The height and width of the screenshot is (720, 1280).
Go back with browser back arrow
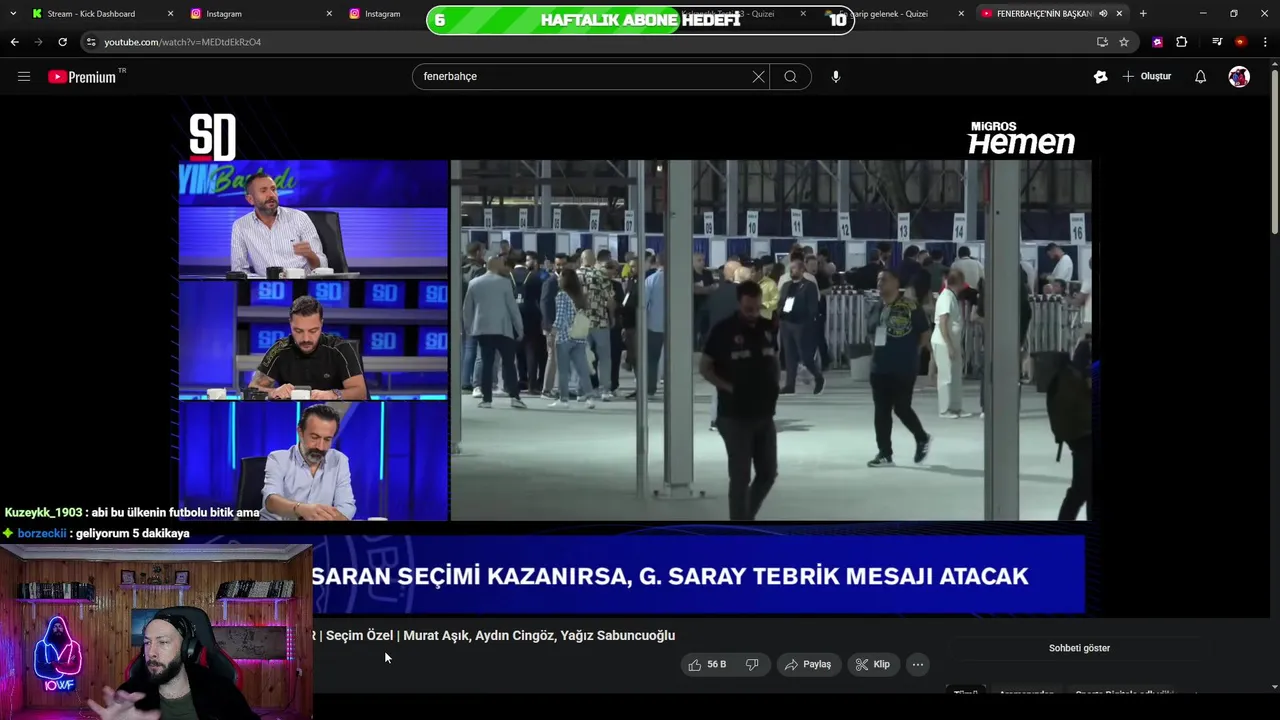pyautogui.click(x=14, y=42)
